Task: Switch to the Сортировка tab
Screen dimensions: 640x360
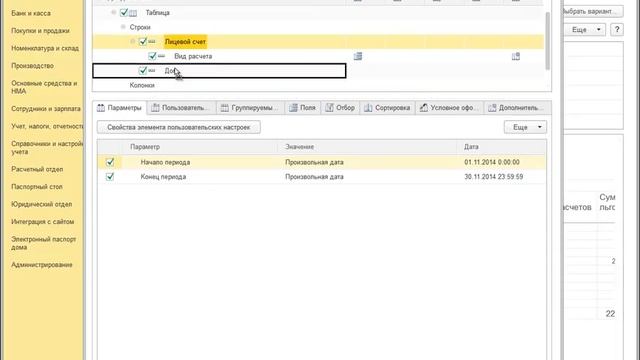Action: [x=387, y=108]
